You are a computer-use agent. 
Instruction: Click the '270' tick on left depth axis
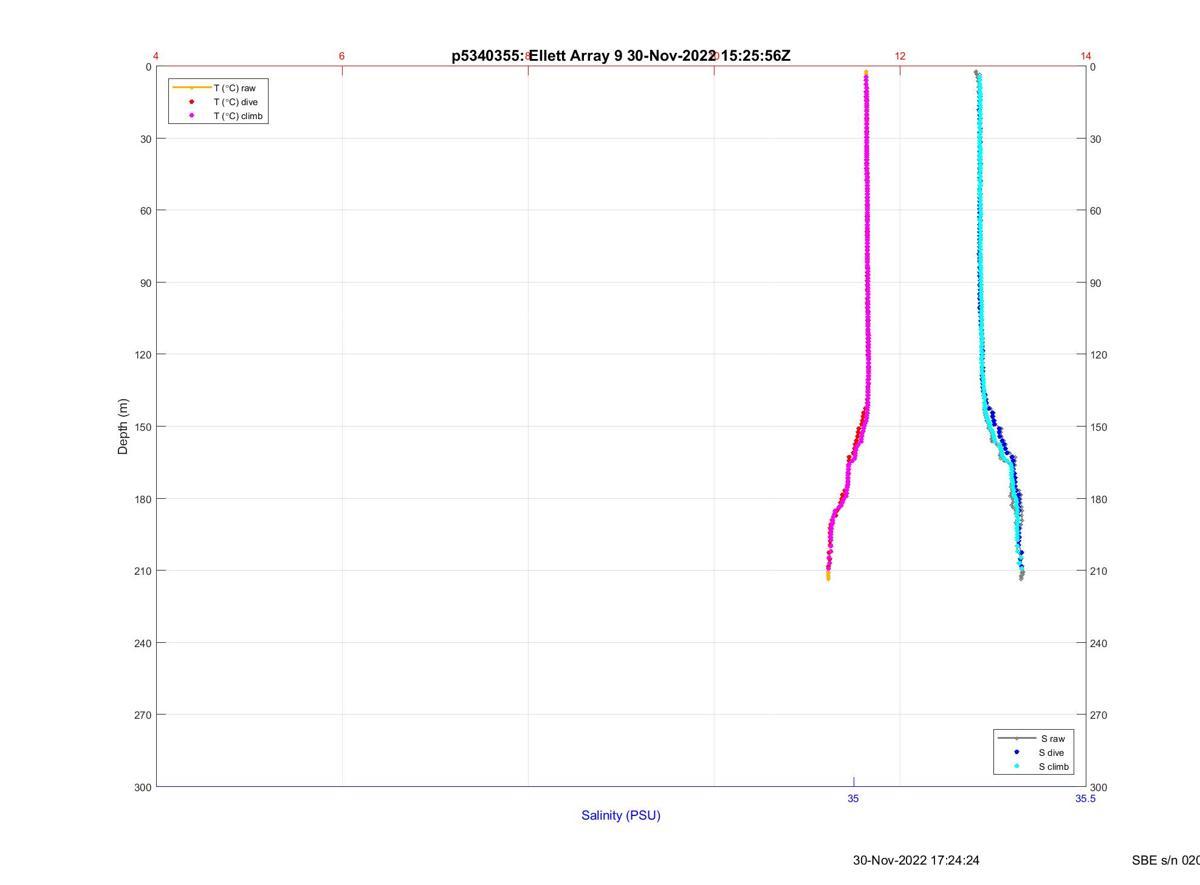click(142, 715)
